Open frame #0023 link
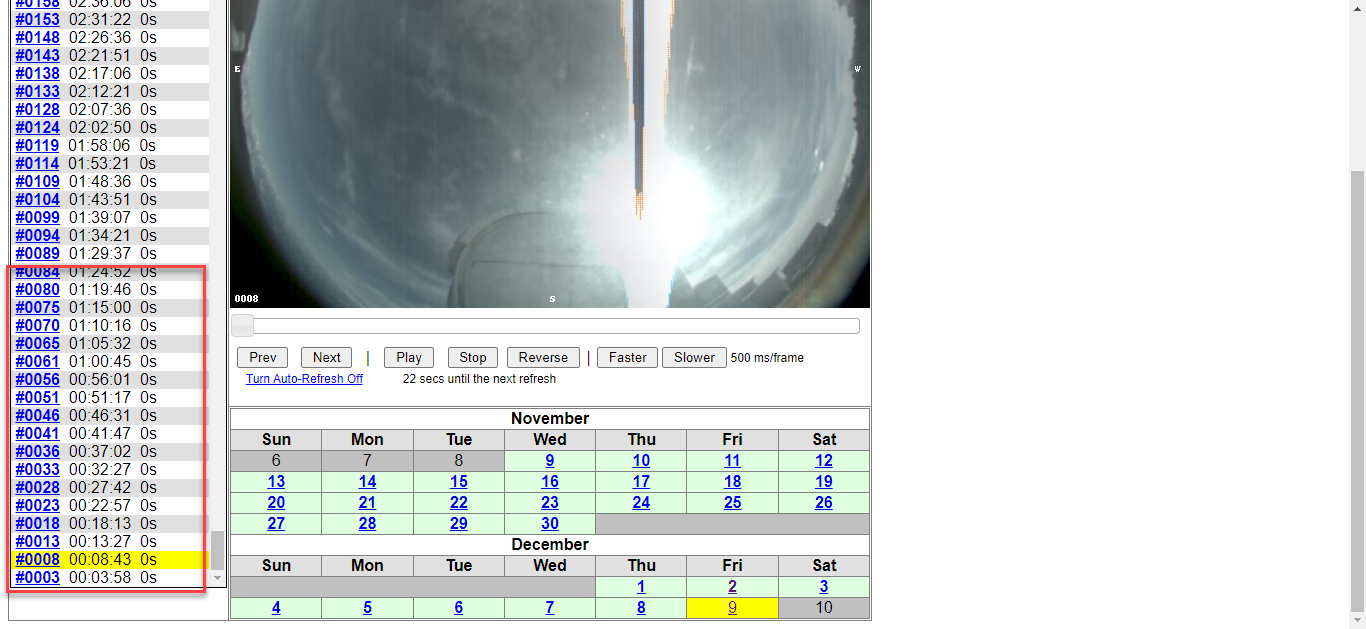Image resolution: width=1366 pixels, height=629 pixels. coord(38,505)
